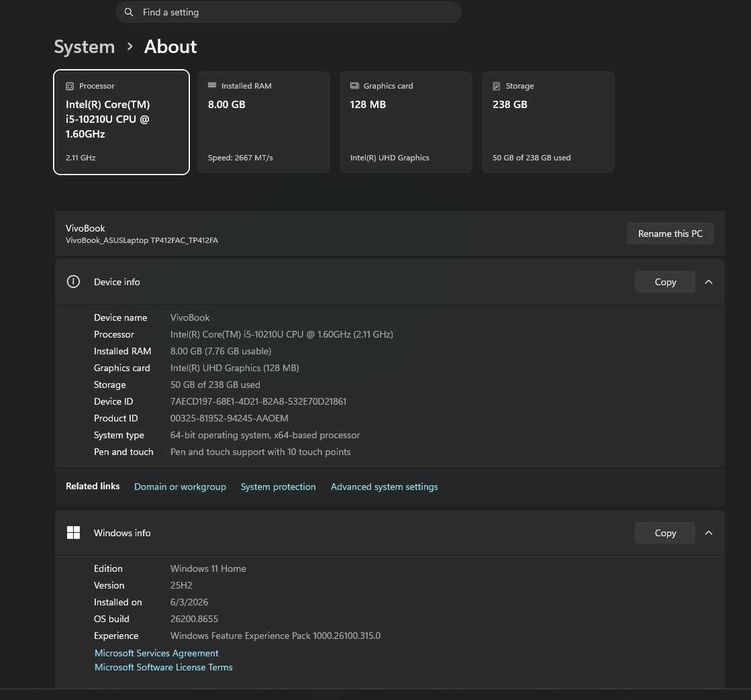Click '50 GB of 238 GB used' in Storage card
This screenshot has width=751, height=700.
click(532, 158)
